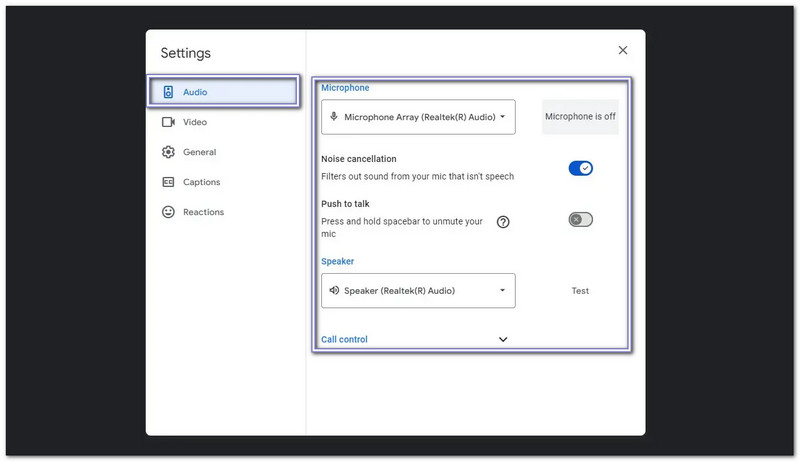Close the Settings dialog with X

(623, 50)
